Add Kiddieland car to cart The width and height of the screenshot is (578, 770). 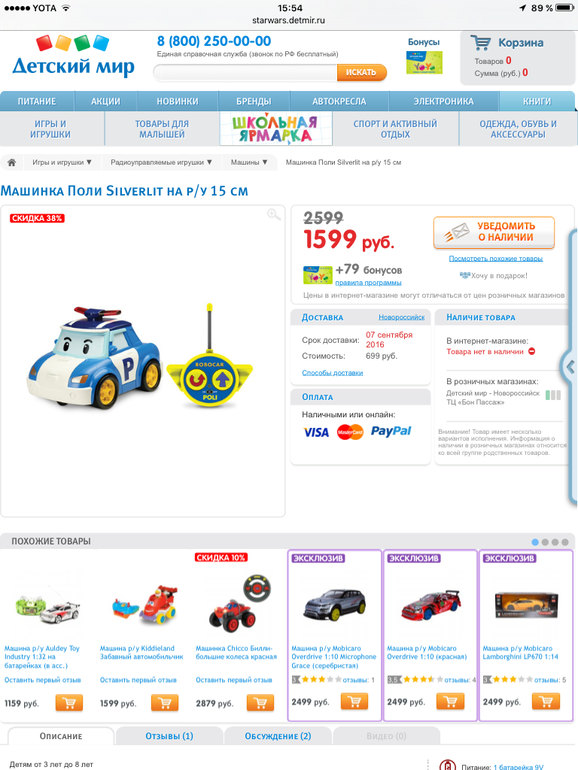click(x=165, y=703)
